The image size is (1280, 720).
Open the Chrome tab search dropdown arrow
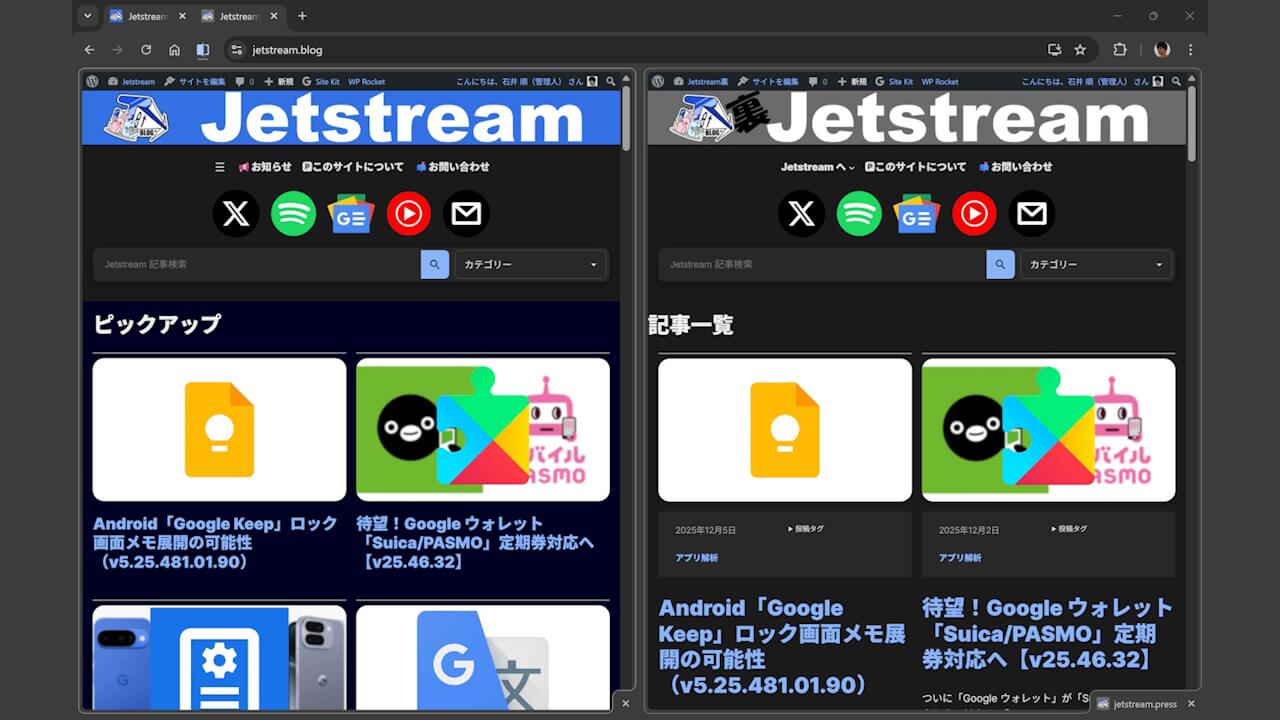click(87, 16)
